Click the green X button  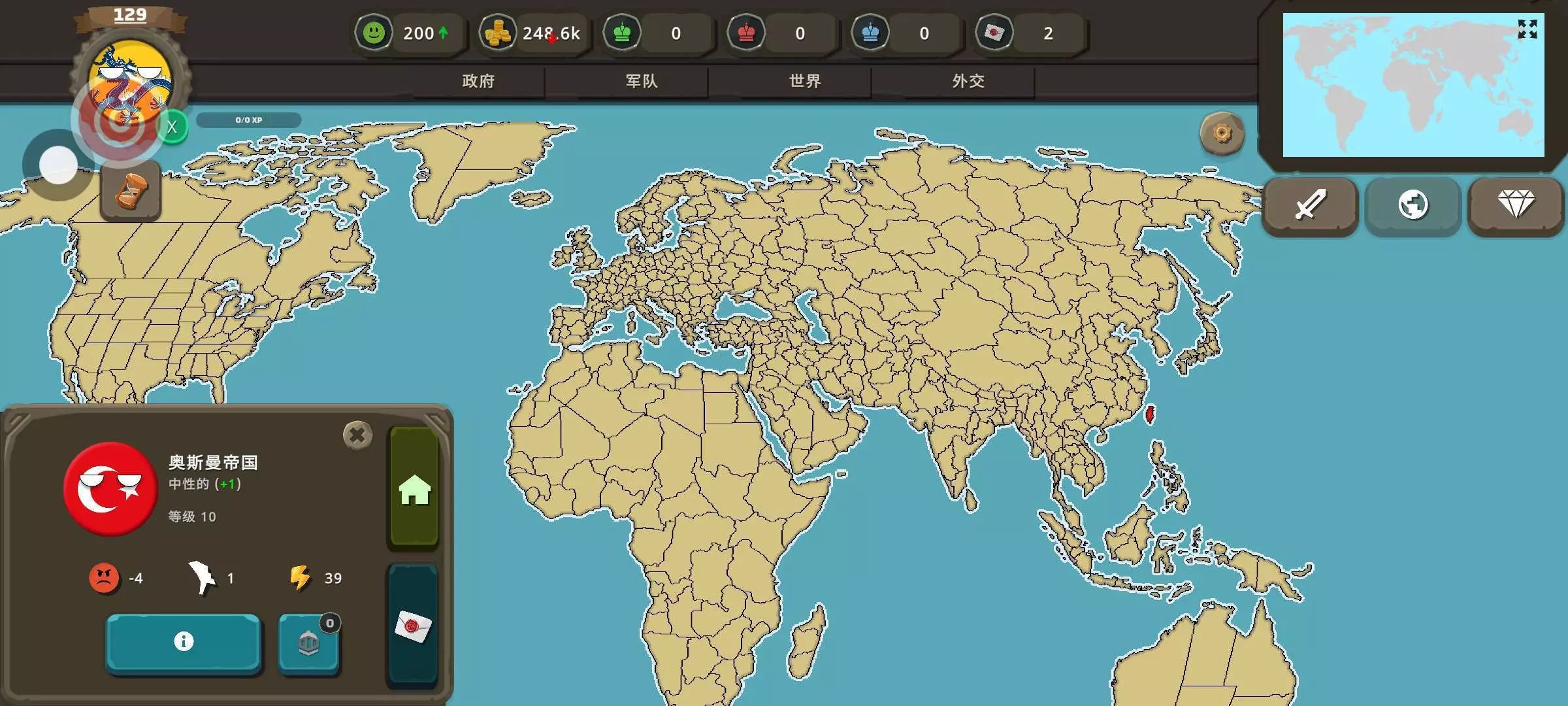click(x=172, y=127)
